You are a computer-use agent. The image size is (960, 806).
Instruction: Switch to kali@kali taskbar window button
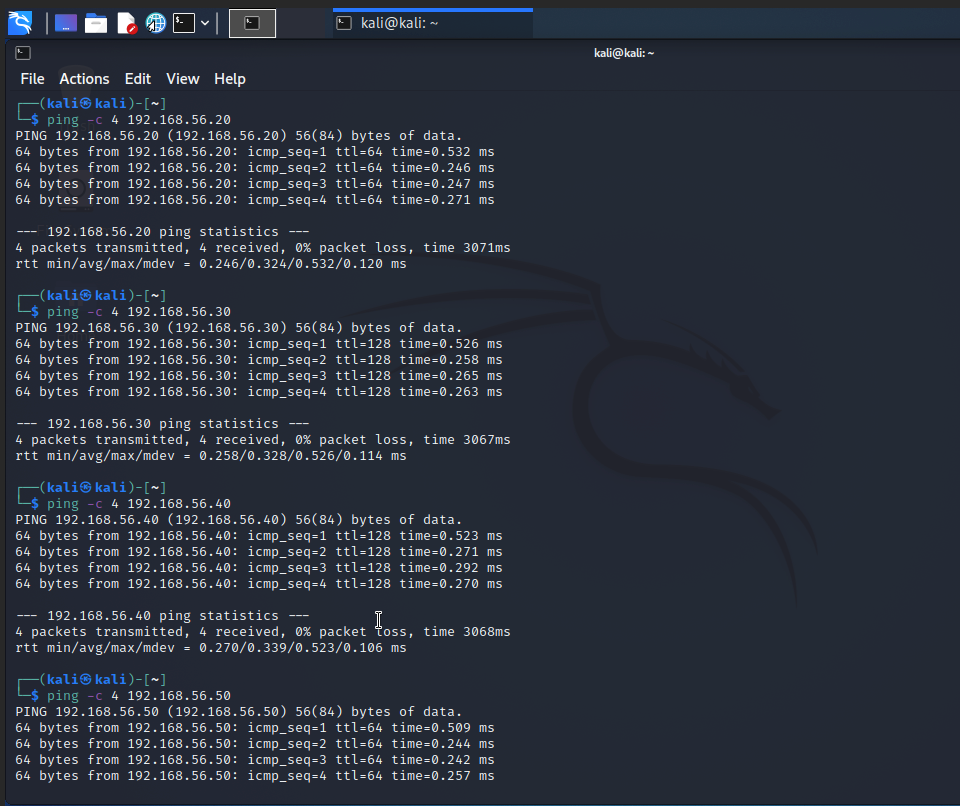[x=433, y=23]
